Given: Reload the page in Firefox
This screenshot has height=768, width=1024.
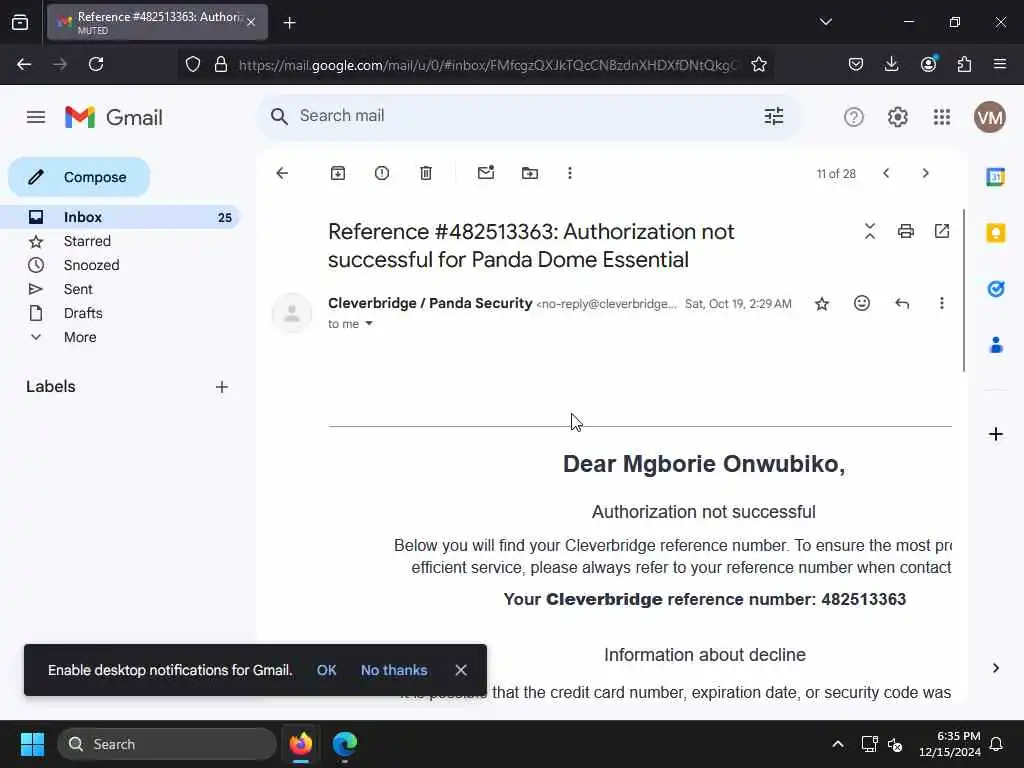Looking at the screenshot, I should (96, 64).
